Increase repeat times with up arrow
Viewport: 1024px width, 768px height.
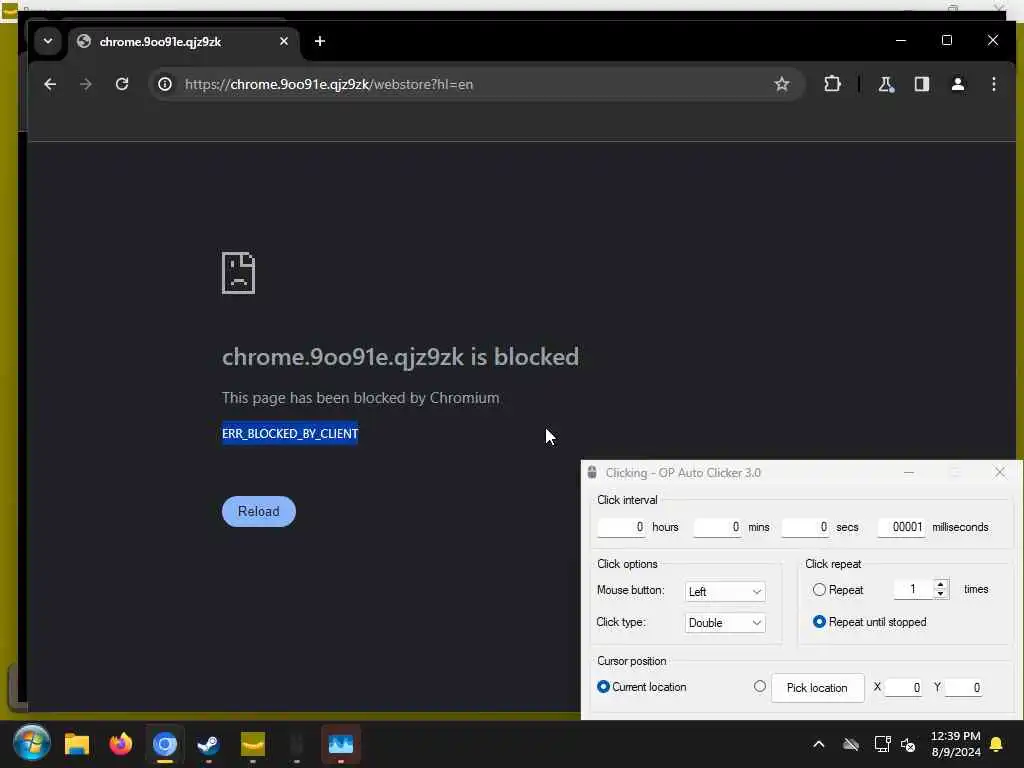click(x=940, y=584)
